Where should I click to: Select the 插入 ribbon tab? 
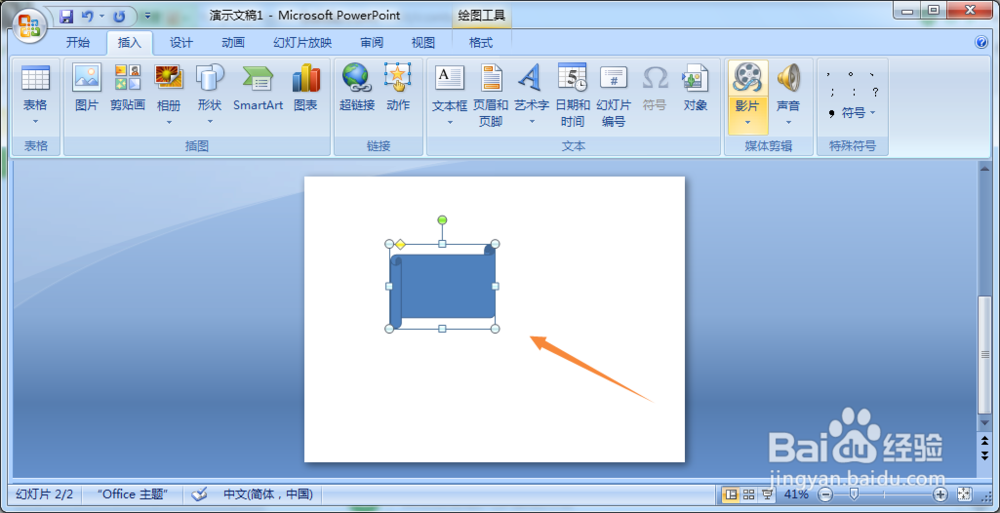tap(129, 43)
